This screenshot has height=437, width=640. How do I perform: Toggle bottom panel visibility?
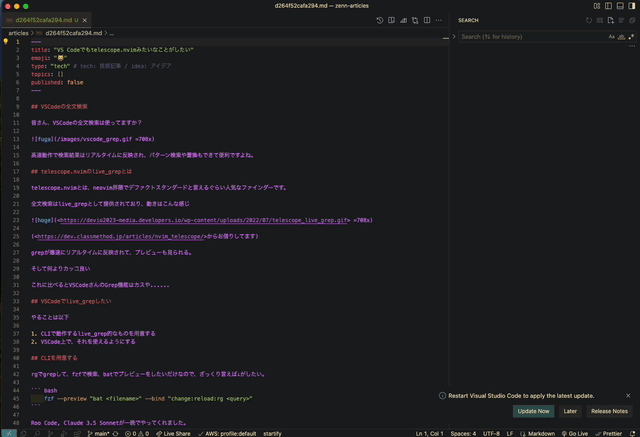tap(620, 6)
